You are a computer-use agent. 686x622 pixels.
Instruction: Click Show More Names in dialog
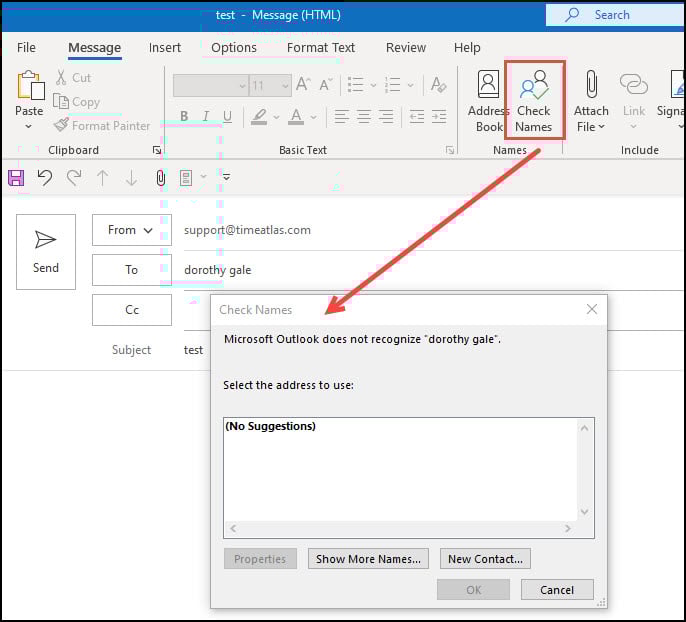click(368, 559)
